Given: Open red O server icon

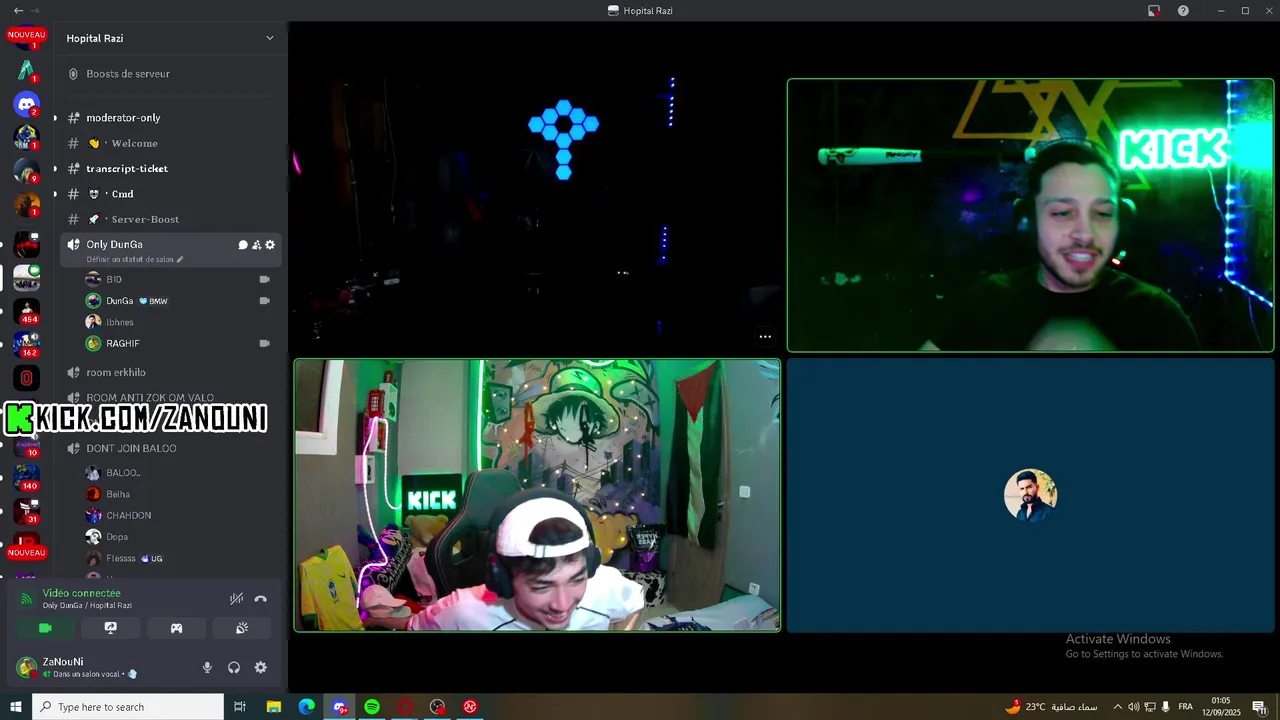Looking at the screenshot, I should point(27,378).
